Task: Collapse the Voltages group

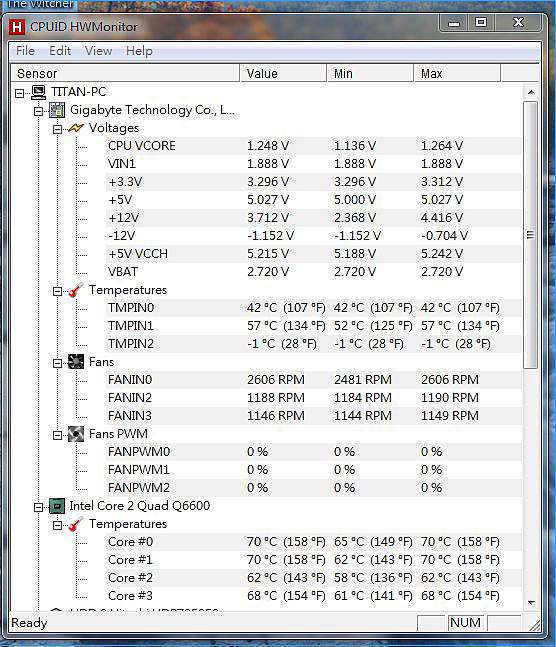Action: [57, 130]
